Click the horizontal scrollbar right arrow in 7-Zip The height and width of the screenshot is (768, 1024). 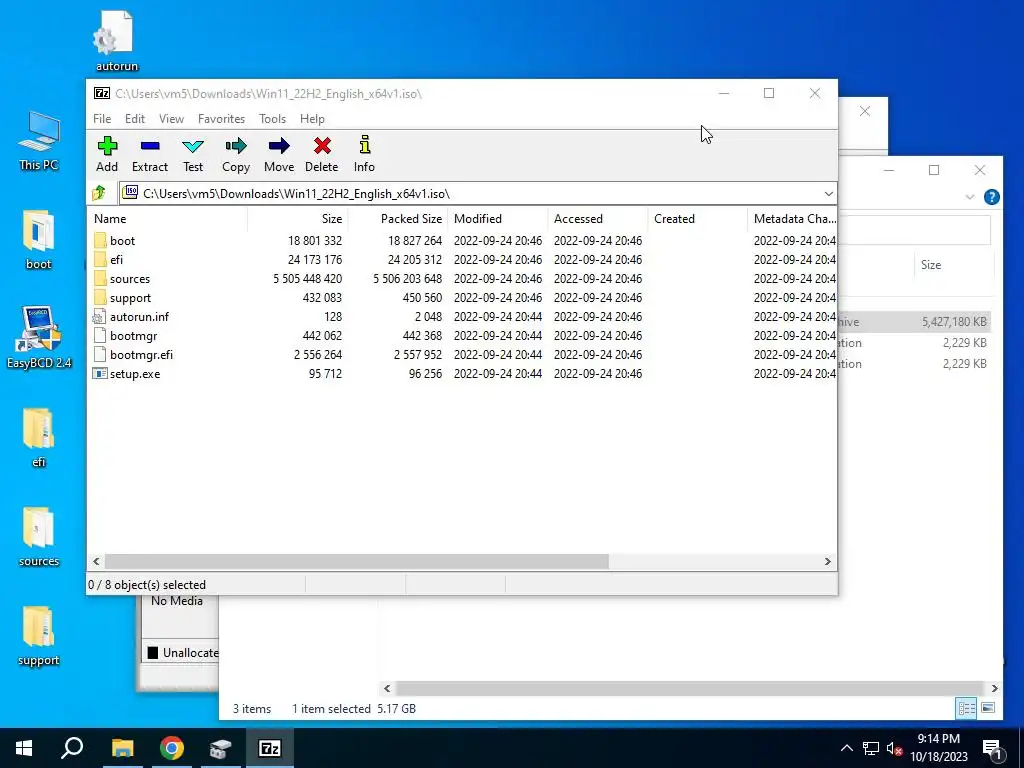pos(827,562)
